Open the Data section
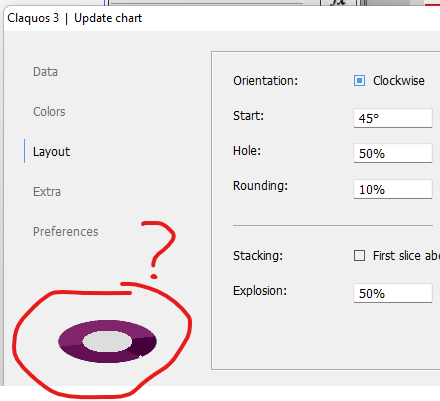Image resolution: width=440 pixels, height=401 pixels. pos(45,72)
